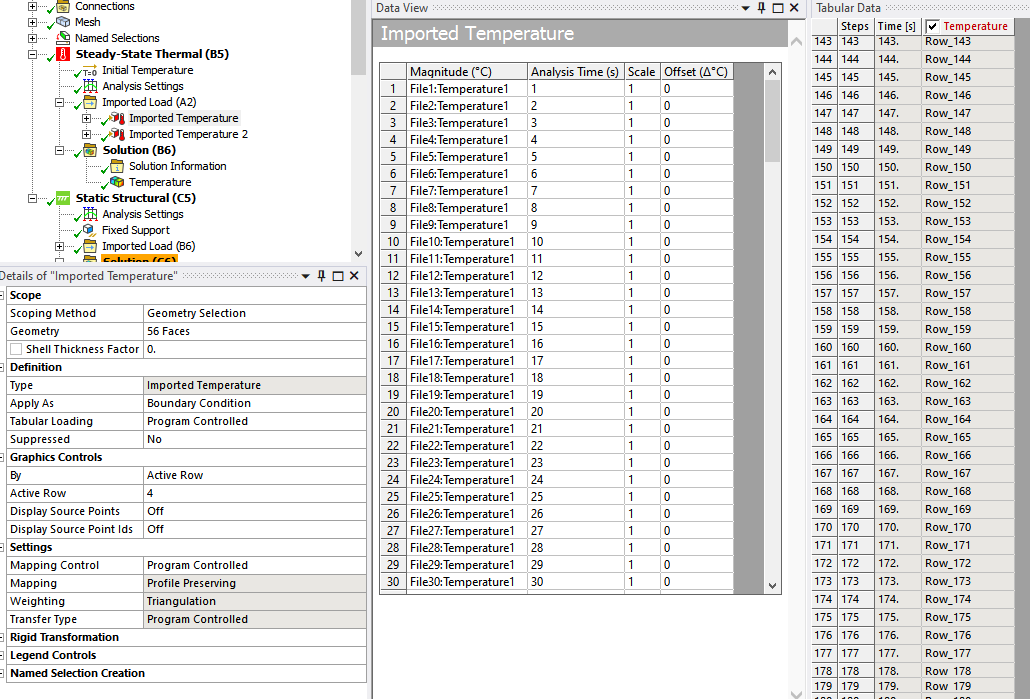Click the Data View scroll up arrow
The image size is (1030, 699).
point(772,72)
